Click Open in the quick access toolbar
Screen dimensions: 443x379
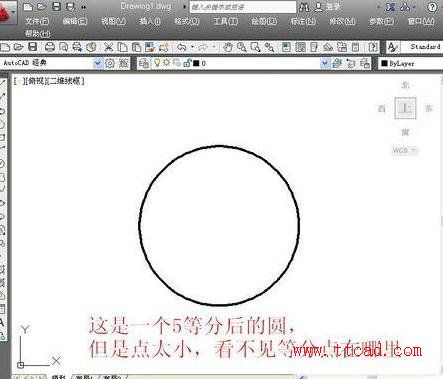click(42, 7)
